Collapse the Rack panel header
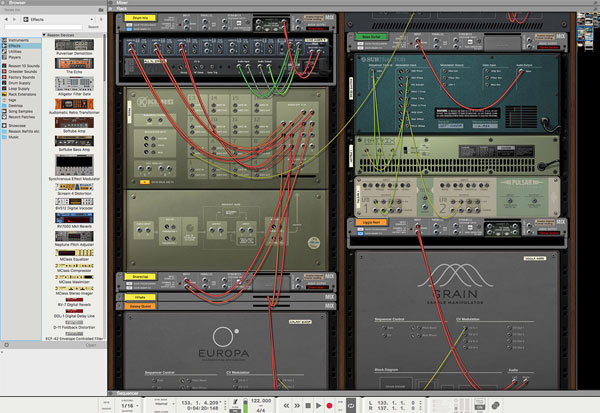The width and height of the screenshot is (600, 413). point(354,8)
